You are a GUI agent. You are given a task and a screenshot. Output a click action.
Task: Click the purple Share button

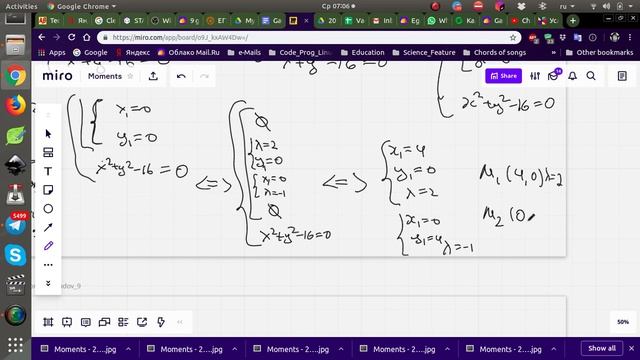[503, 76]
